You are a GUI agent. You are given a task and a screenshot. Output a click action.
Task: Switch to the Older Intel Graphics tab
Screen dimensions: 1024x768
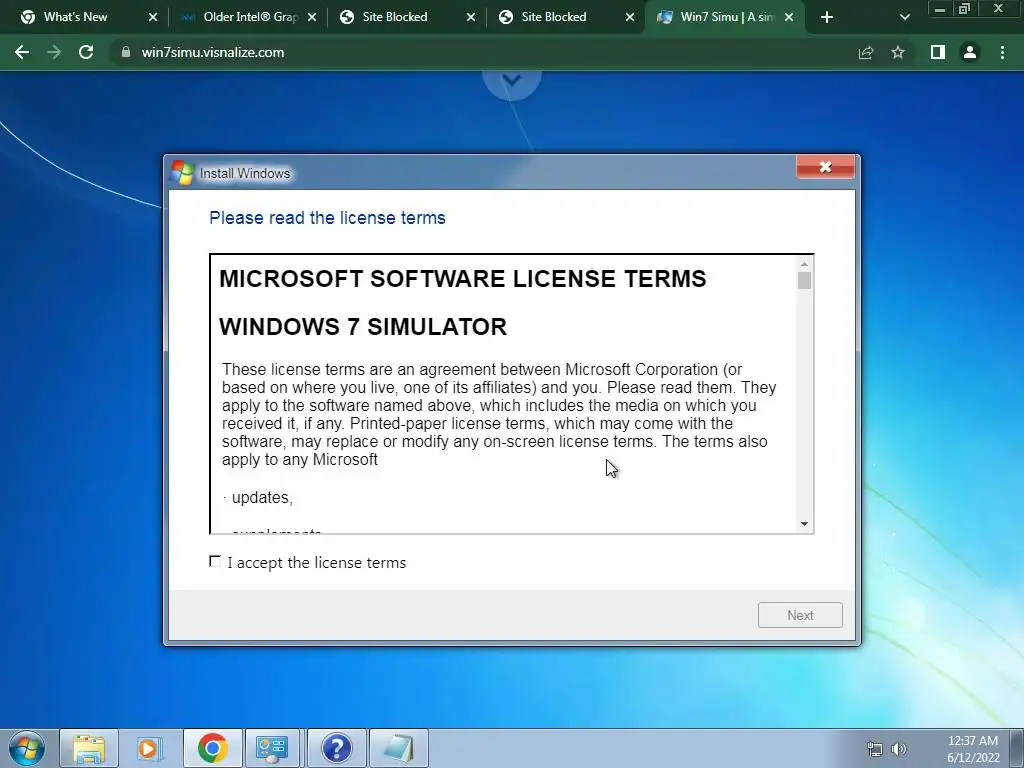[x=250, y=17]
